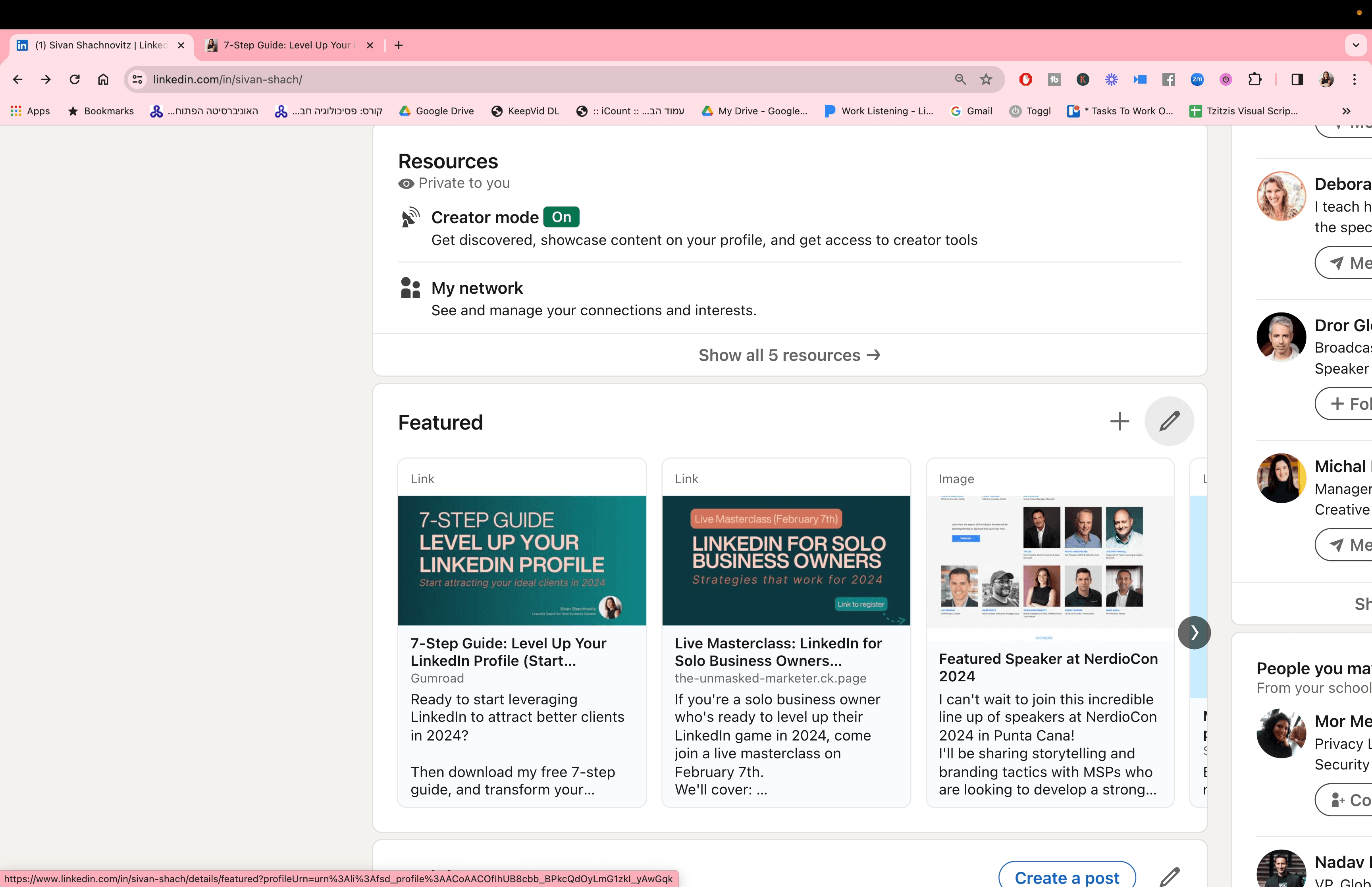This screenshot has width=1372, height=887.
Task: Click the Live Masterclass featured title
Action: [778, 652]
